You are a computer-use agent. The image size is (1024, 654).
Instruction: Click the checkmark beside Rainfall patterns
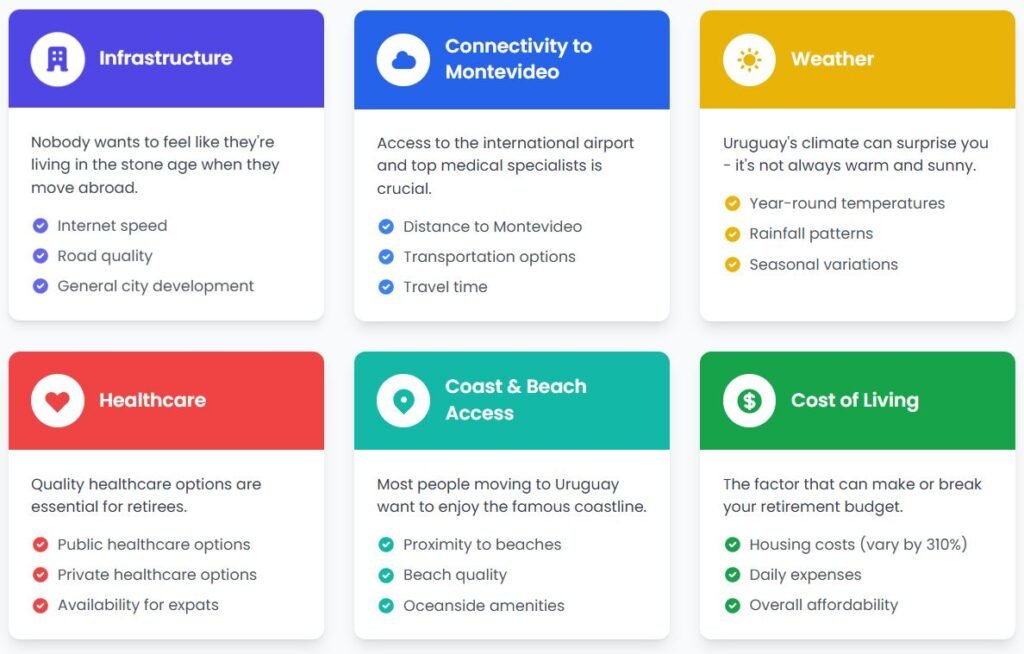click(733, 234)
